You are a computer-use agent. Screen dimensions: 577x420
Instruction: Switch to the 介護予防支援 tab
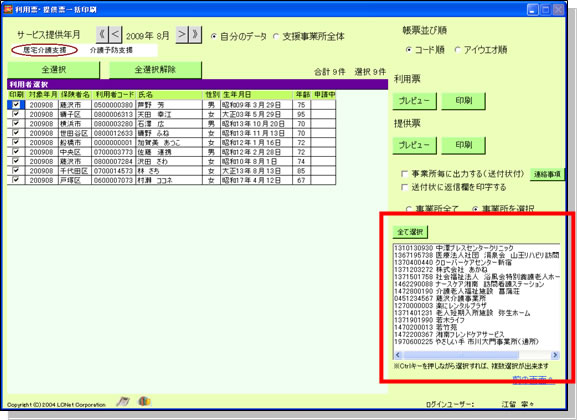[x=111, y=50]
